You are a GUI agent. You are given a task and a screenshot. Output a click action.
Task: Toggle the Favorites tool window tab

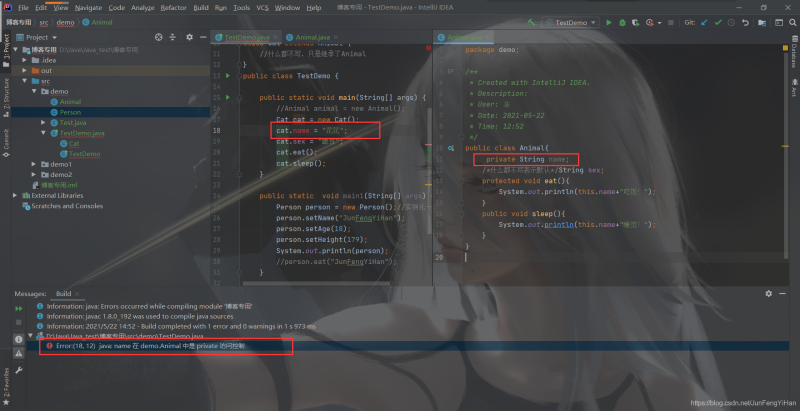coord(6,389)
